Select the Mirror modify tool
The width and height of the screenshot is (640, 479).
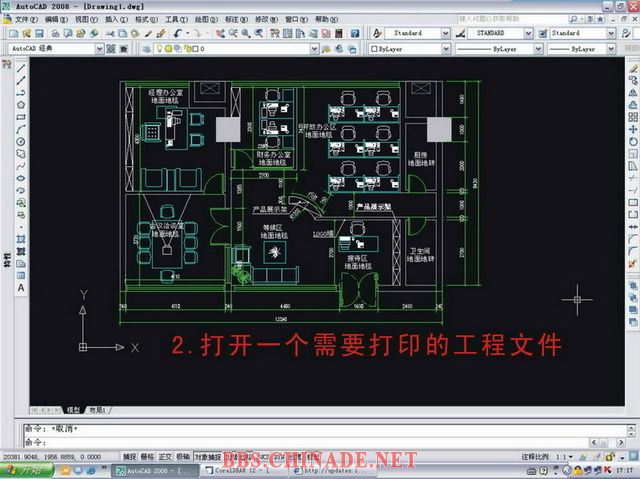tap(633, 93)
